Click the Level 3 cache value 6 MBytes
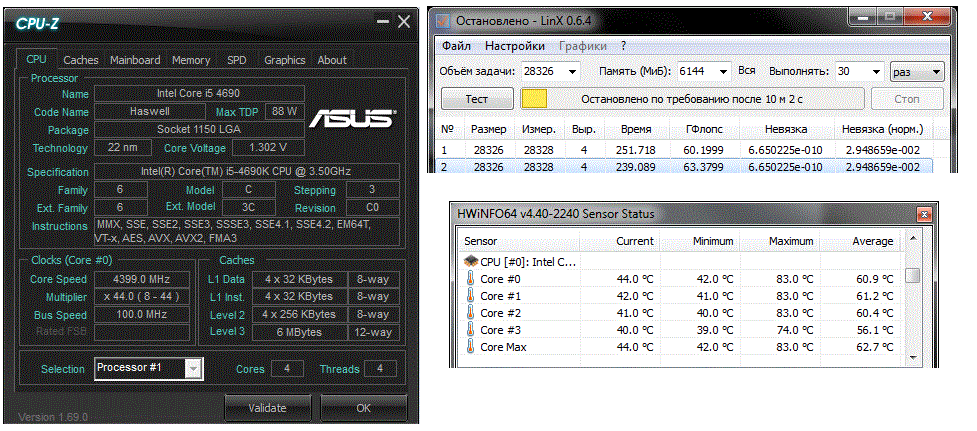 pos(299,332)
